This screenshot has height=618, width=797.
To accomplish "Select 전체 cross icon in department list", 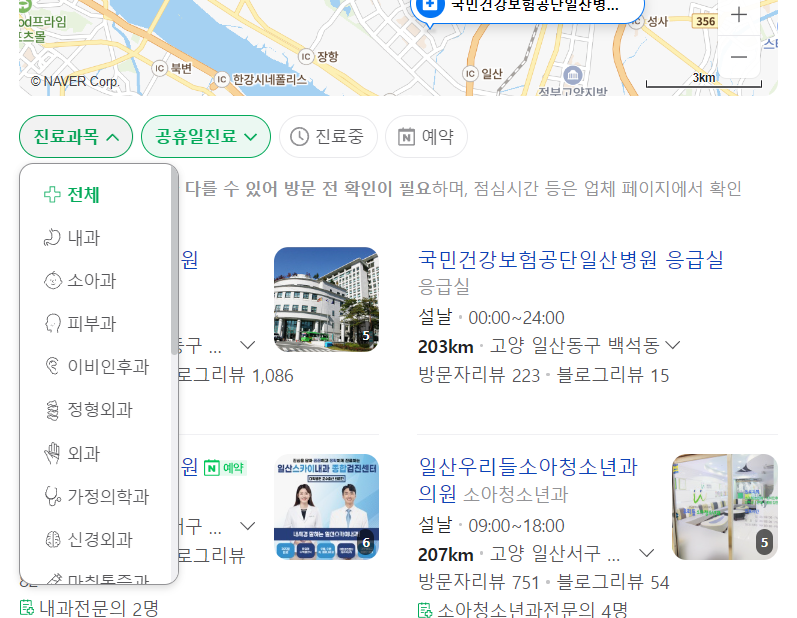I will [x=52, y=195].
